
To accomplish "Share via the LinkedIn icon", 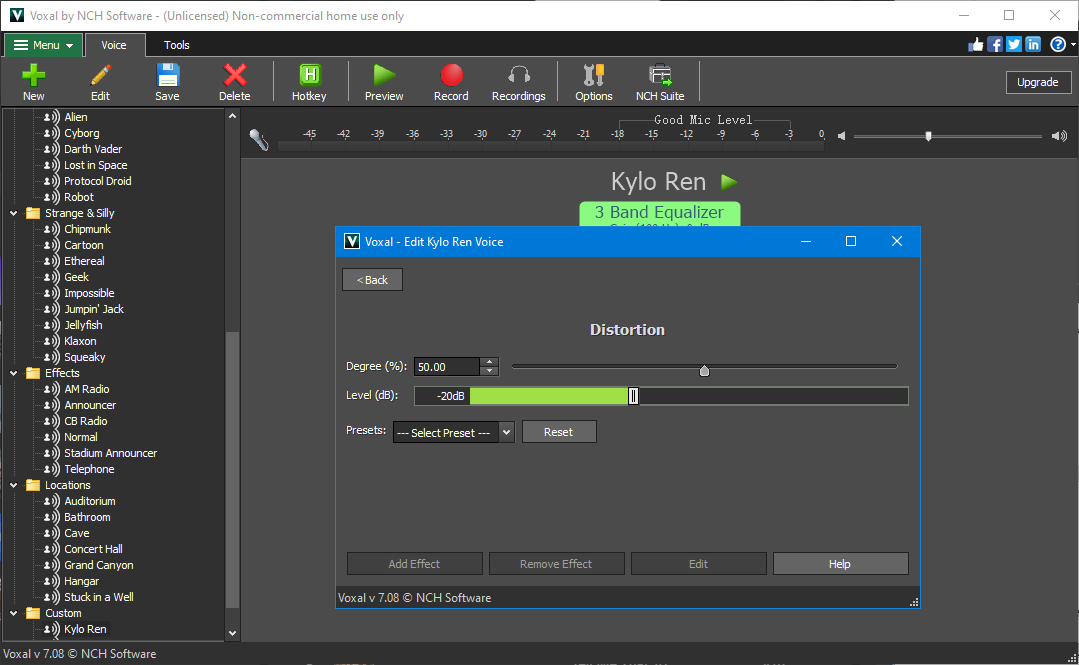I will 1033,45.
